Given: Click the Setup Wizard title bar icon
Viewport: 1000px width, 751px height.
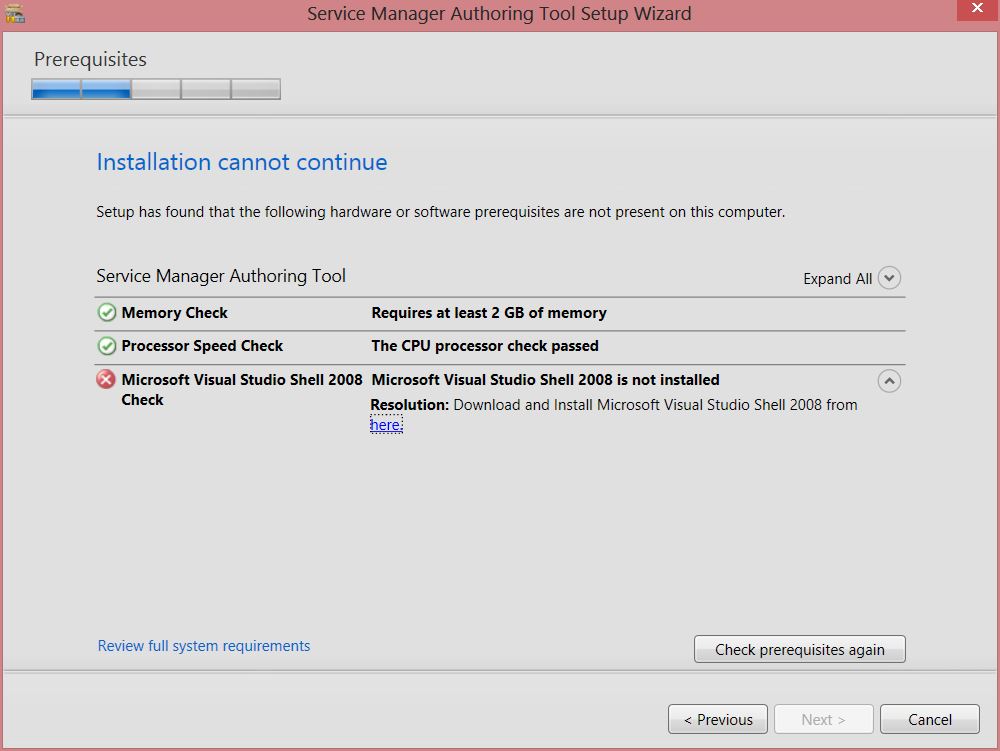Looking at the screenshot, I should point(14,13).
